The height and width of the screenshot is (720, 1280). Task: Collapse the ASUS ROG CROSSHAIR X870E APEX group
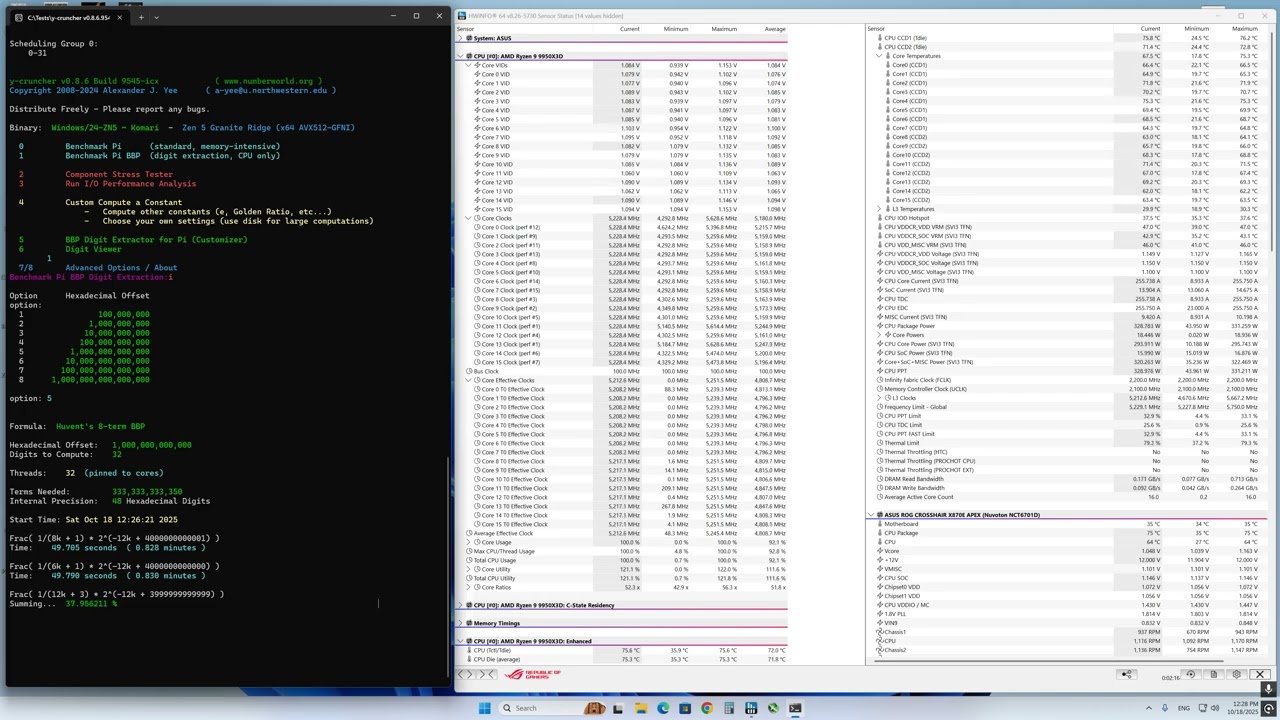(871, 515)
